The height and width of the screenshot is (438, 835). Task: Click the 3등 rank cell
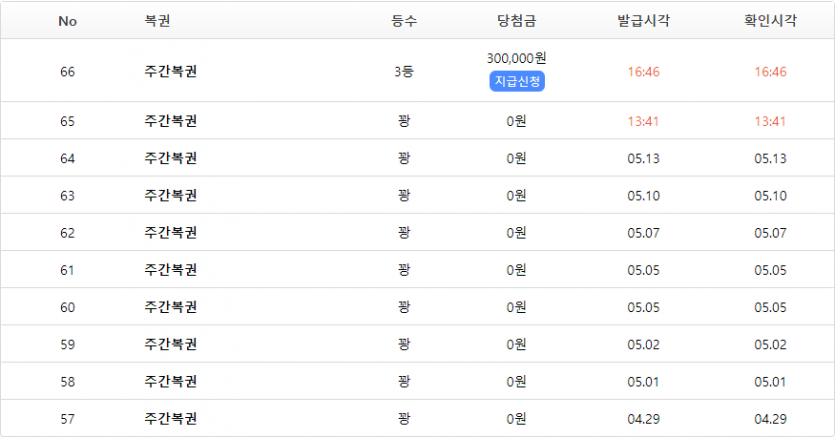[404, 71]
